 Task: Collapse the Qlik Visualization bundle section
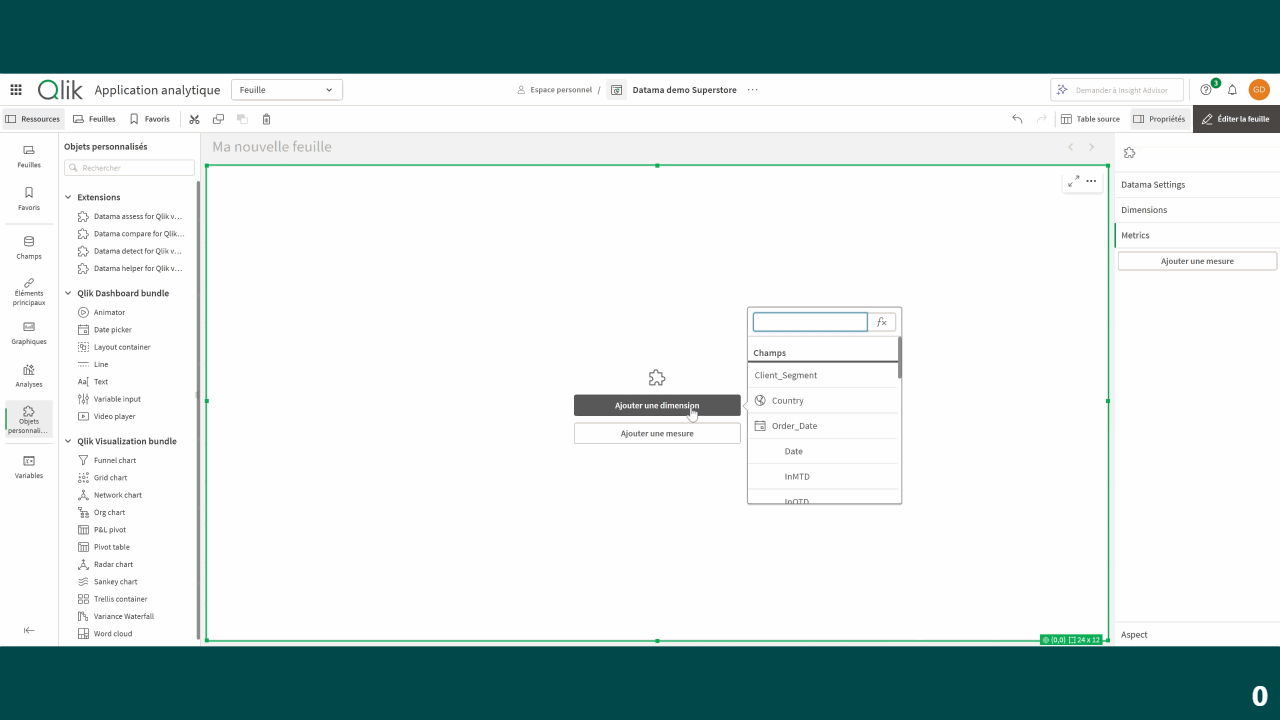tap(68, 441)
